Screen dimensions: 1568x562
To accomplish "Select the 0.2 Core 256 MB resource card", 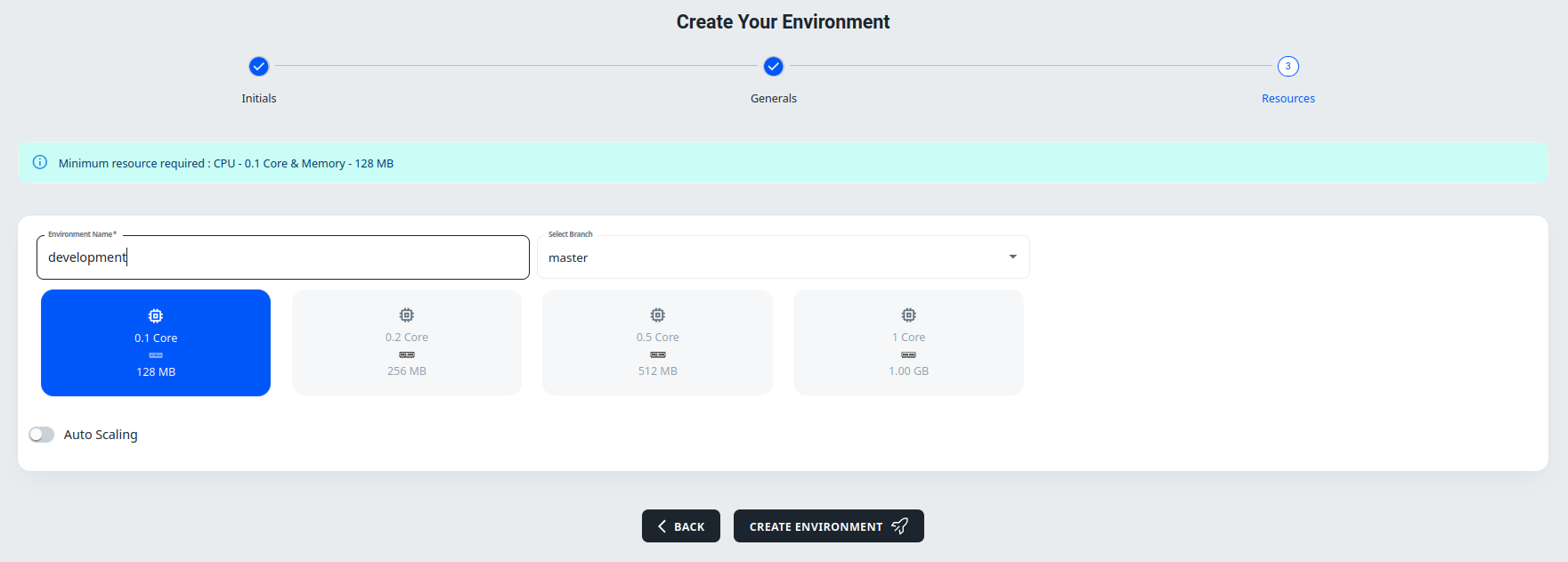I will click(x=407, y=342).
